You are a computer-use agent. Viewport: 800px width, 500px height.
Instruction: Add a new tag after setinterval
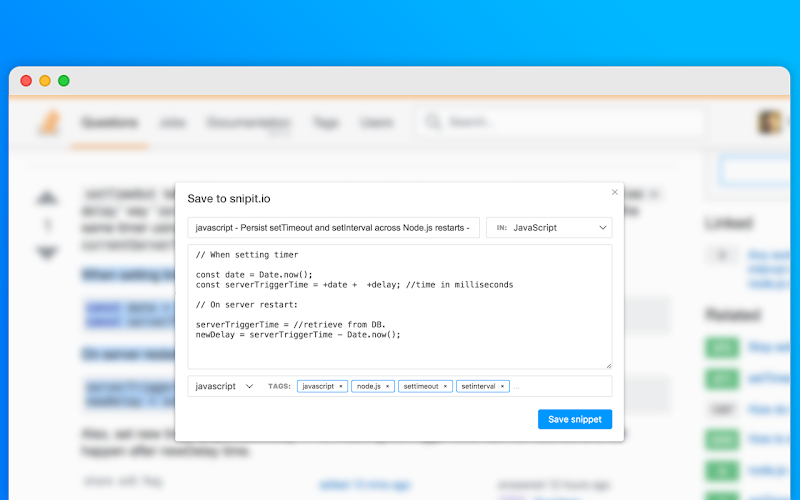[x=561, y=387]
